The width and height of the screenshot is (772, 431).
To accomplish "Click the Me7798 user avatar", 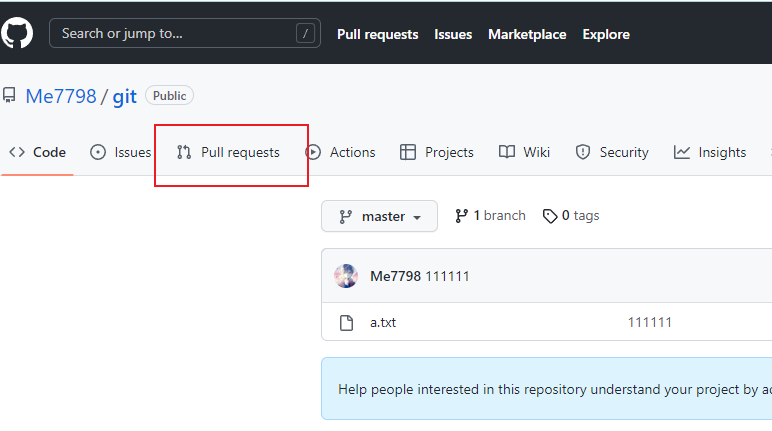I will coord(346,276).
